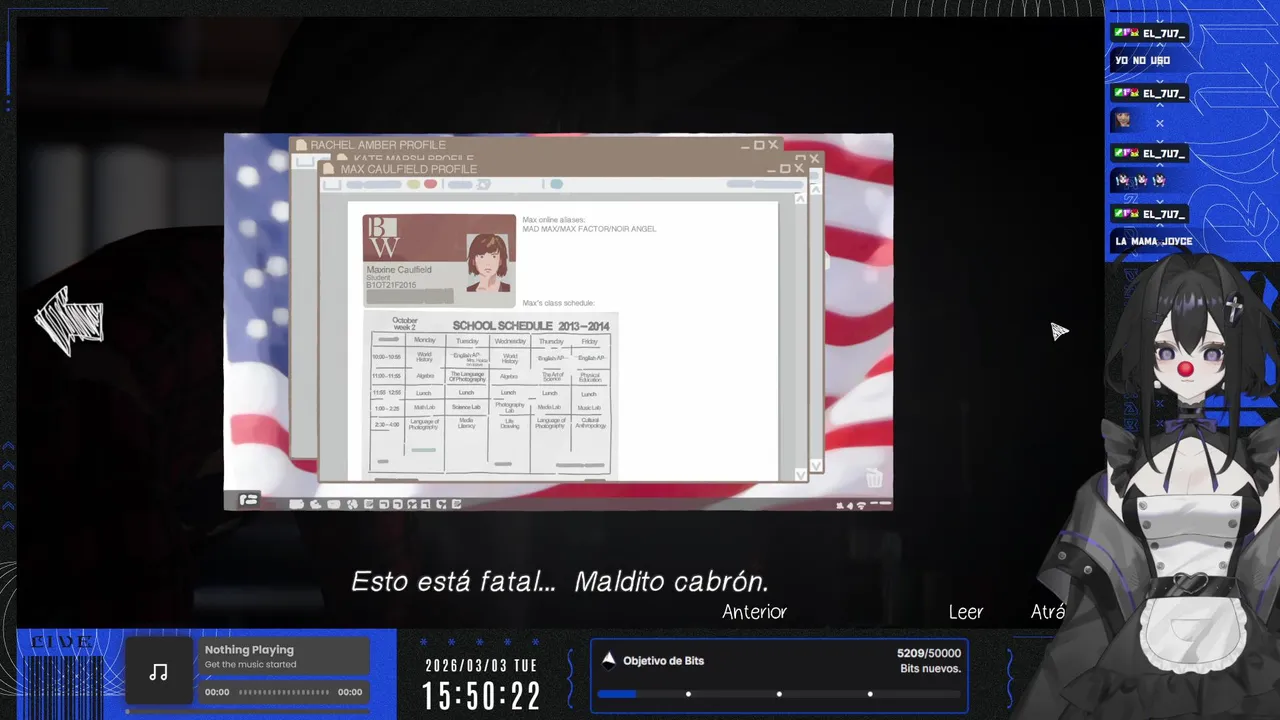Click the SCHOOL SCHEDULE 2013-2014 heading
Image resolution: width=1280 pixels, height=720 pixels.
point(531,326)
